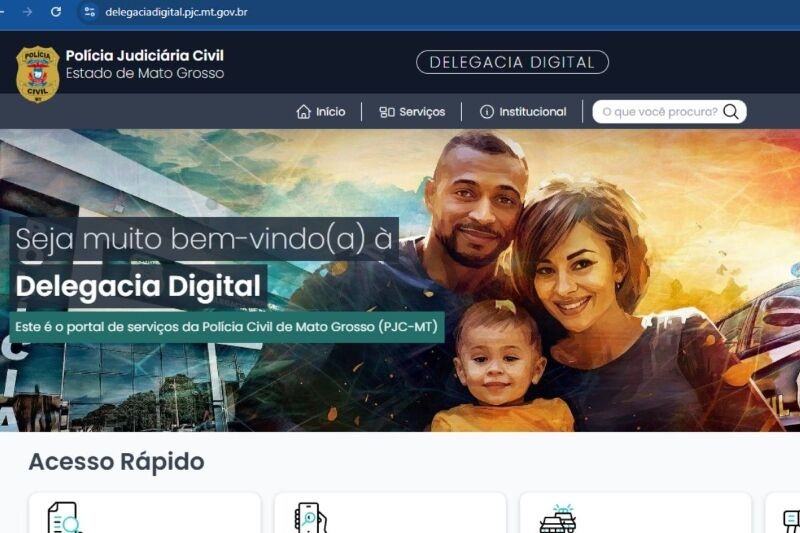Screen dimensions: 800x533
Task: Select the delegaciadigital.pjc.mt.gov.br address bar
Action: (176, 12)
